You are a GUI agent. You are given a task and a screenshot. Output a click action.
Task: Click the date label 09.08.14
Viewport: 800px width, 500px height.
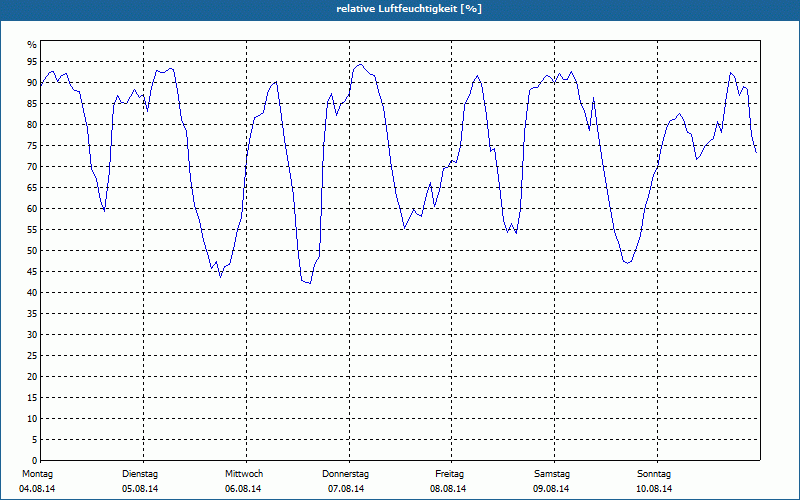(x=551, y=489)
